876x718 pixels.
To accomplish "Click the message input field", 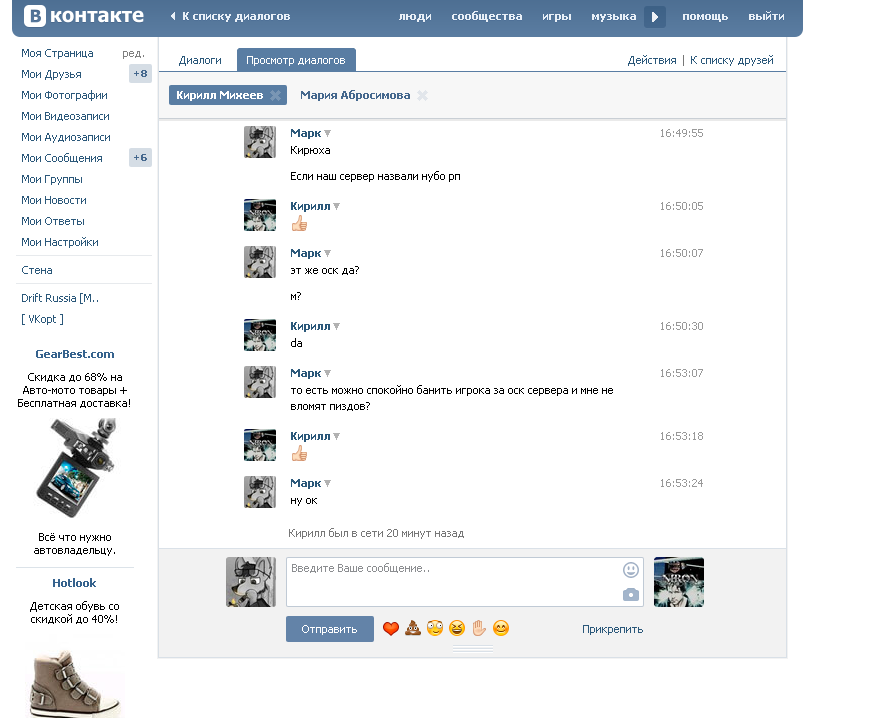I will (452, 582).
